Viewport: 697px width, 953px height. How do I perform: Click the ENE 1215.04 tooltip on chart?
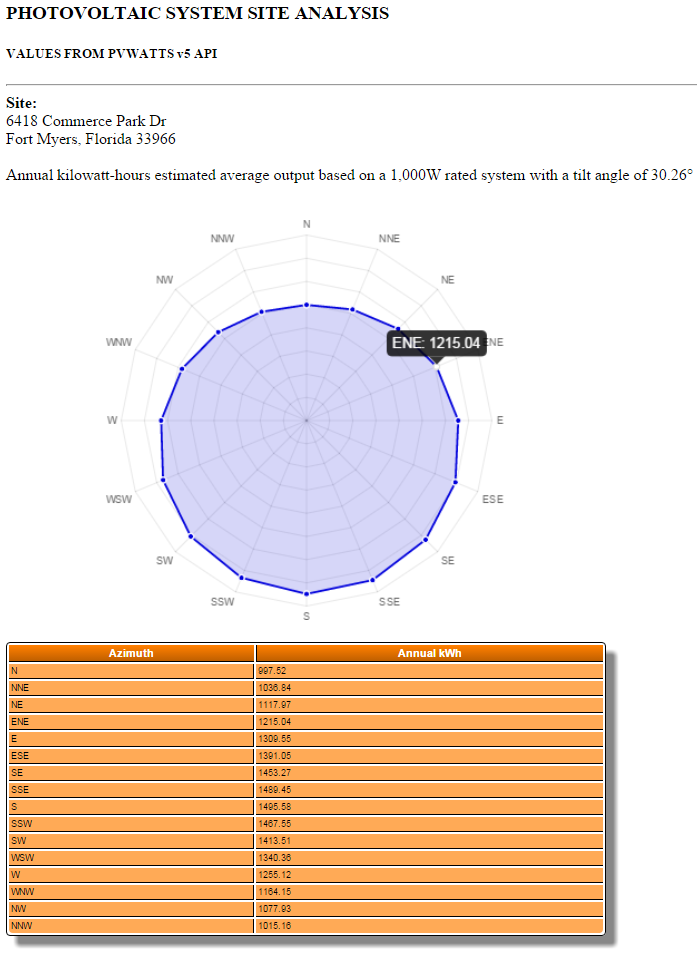click(436, 343)
